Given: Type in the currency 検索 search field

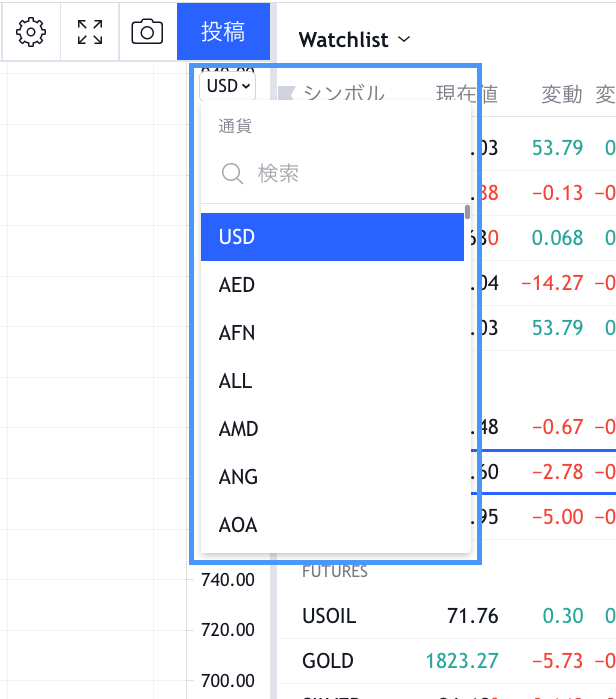Looking at the screenshot, I should 350,174.
